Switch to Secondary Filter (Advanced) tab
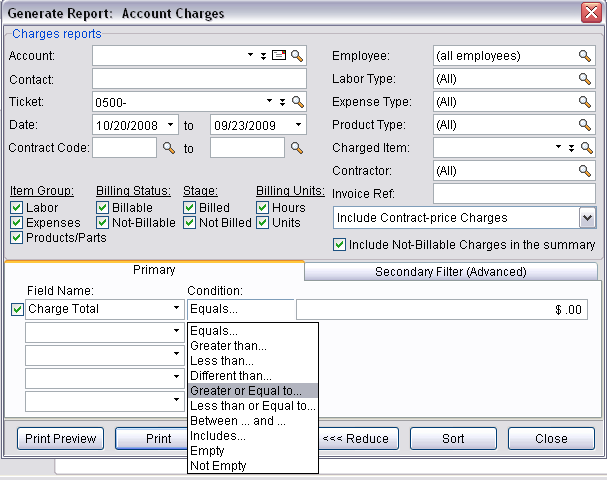This screenshot has height=480, width=607. (x=449, y=271)
